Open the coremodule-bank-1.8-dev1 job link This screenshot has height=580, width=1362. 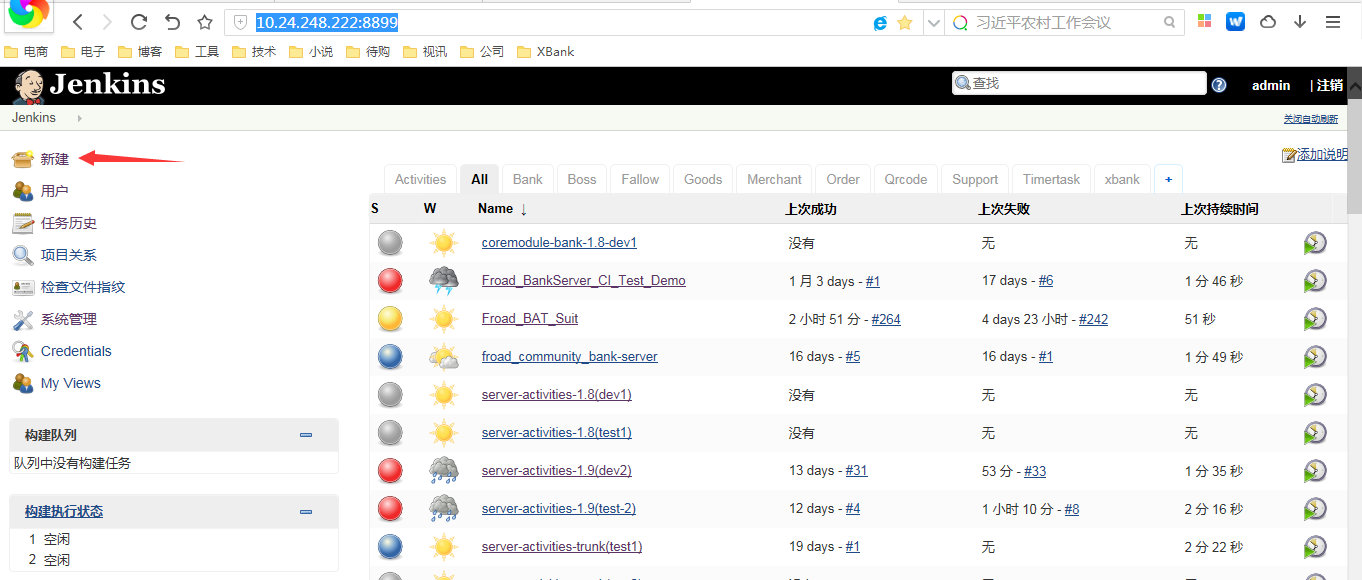coord(559,243)
